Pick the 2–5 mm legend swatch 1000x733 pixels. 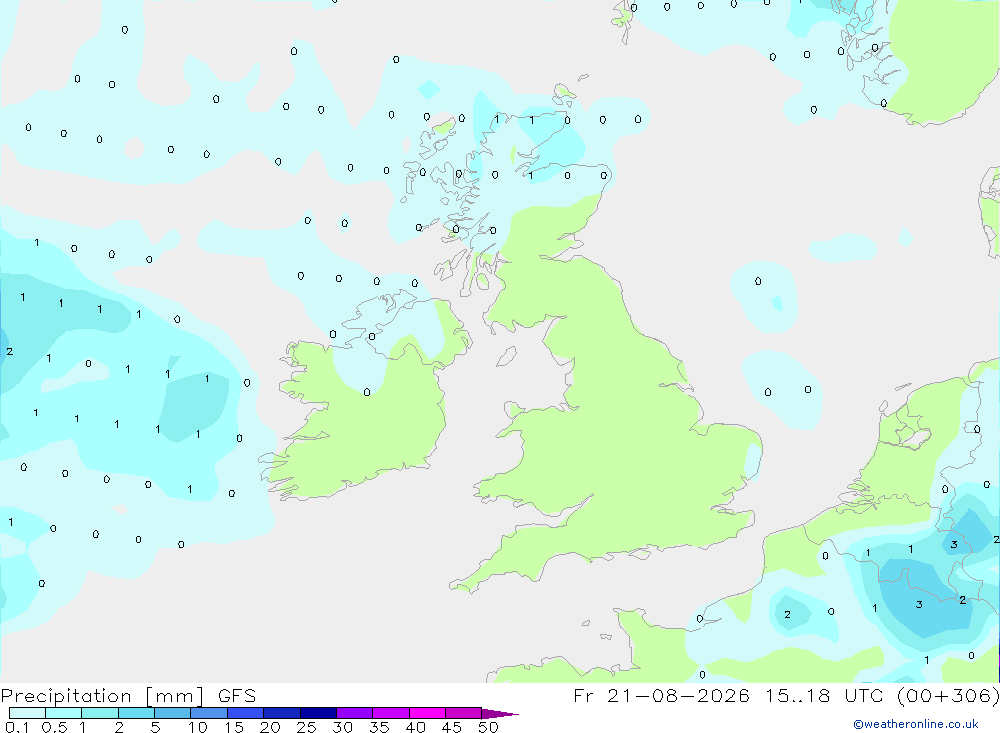pos(136,713)
